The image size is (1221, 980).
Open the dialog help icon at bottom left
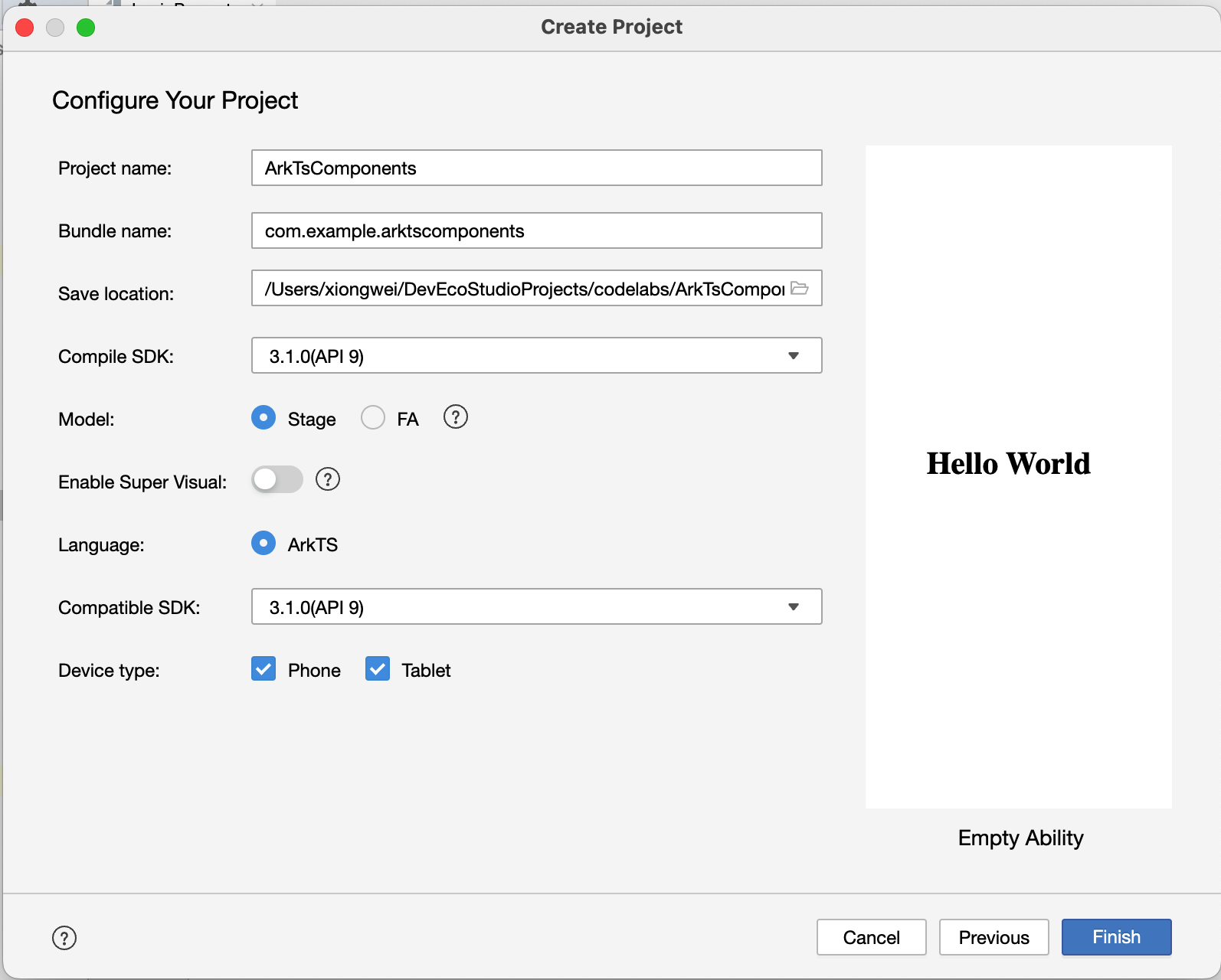pyautogui.click(x=64, y=938)
